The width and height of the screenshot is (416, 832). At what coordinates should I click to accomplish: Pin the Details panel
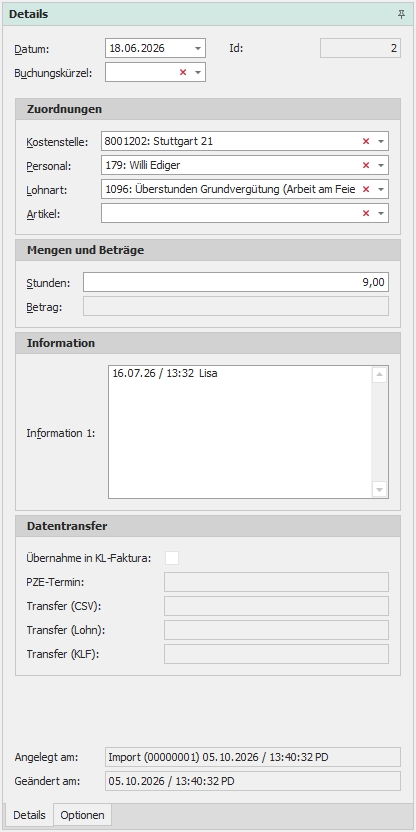(x=401, y=14)
